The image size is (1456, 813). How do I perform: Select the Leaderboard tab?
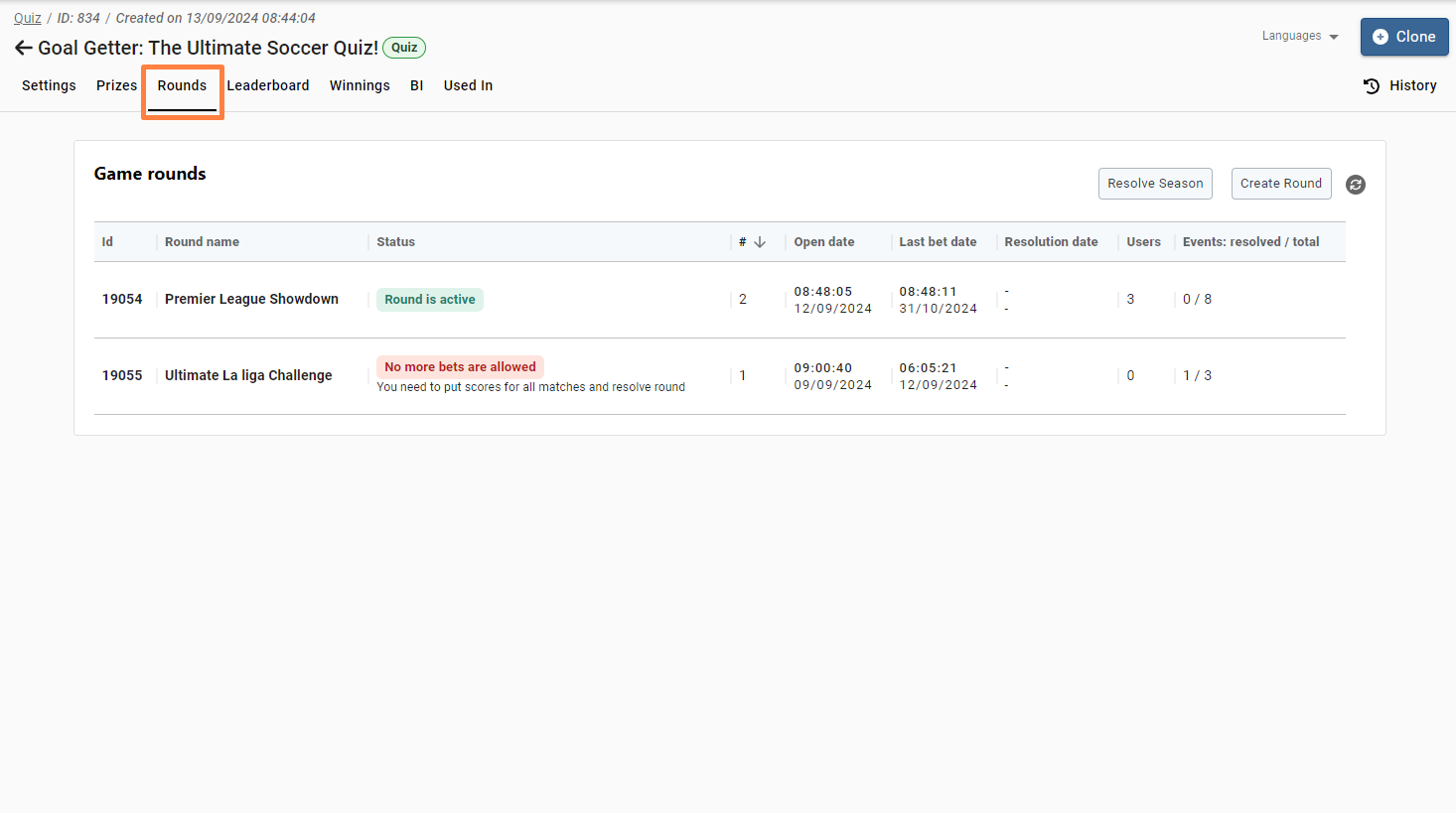[x=267, y=85]
